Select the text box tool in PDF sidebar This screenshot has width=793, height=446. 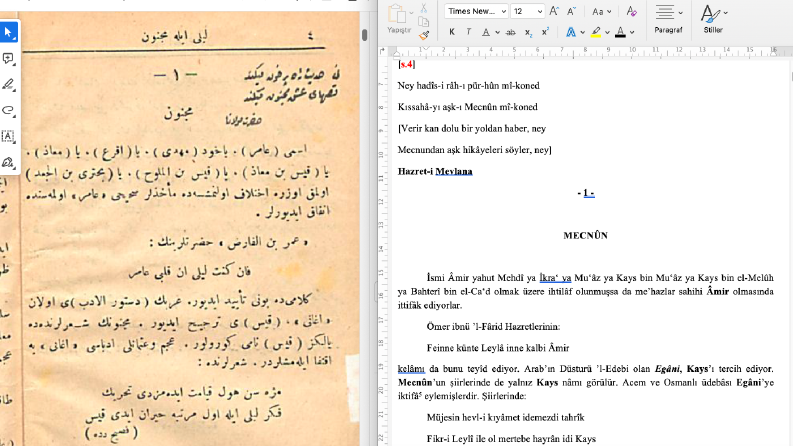[x=8, y=136]
